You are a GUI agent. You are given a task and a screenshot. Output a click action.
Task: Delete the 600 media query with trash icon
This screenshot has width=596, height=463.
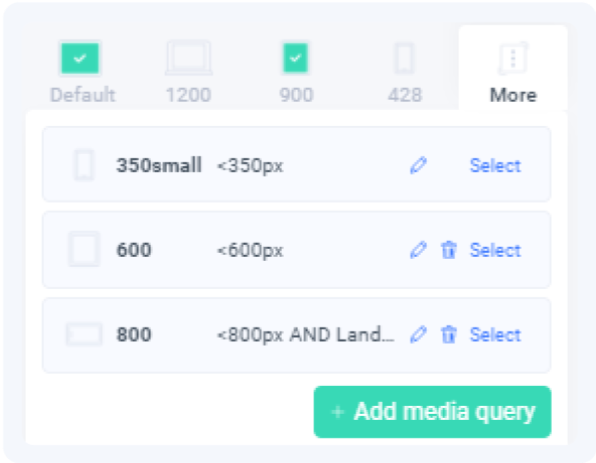449,250
